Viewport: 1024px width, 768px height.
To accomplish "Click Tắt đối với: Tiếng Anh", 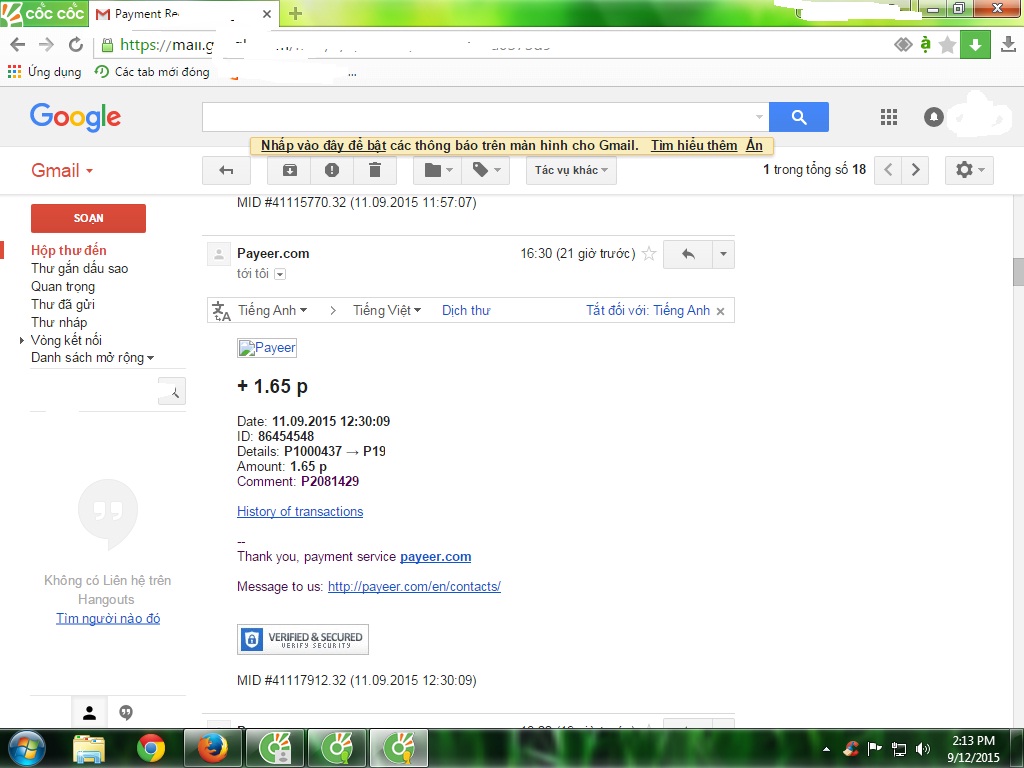I will coord(648,310).
